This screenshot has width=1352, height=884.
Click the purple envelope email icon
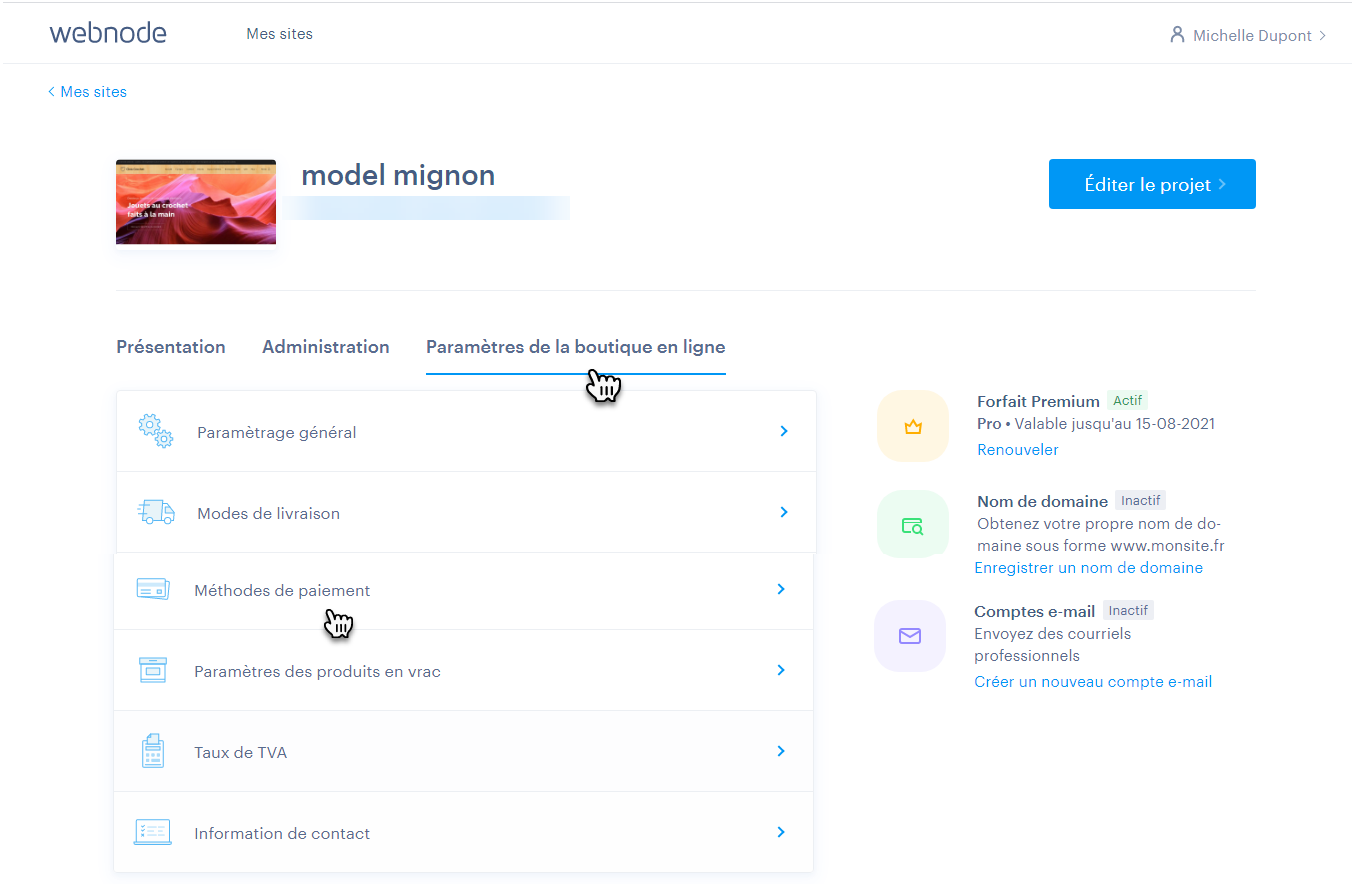[x=909, y=636]
